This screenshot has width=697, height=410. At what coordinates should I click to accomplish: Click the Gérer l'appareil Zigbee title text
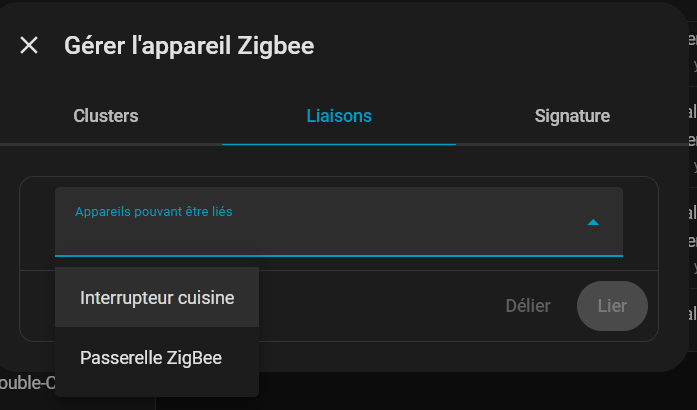[189, 45]
